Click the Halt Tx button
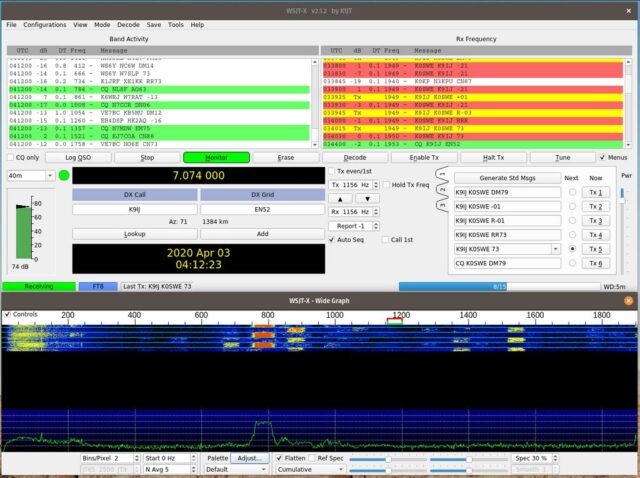The image size is (640, 478). click(x=493, y=158)
